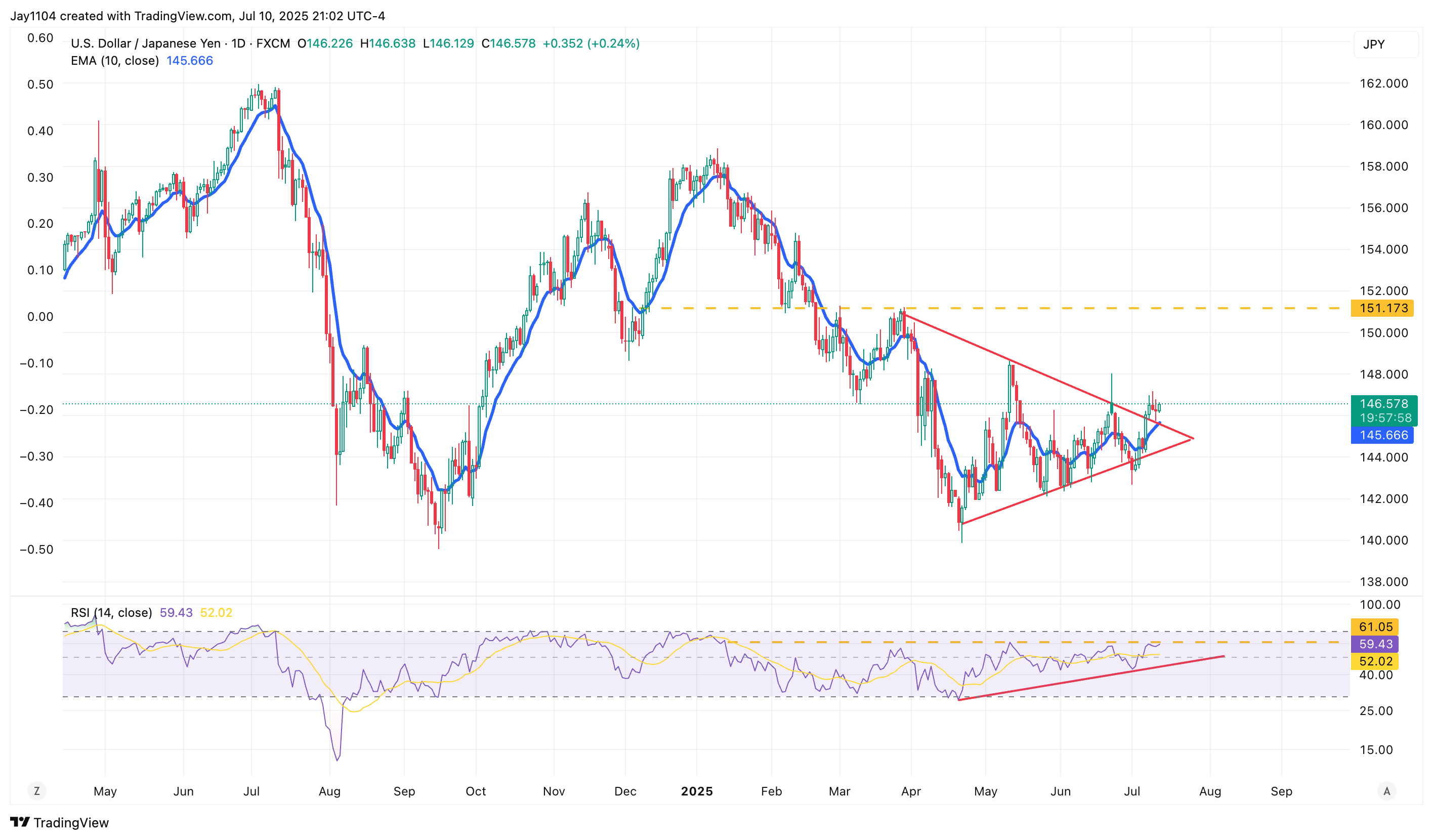
Task: Click the green 146.578 current price label
Action: click(1383, 404)
